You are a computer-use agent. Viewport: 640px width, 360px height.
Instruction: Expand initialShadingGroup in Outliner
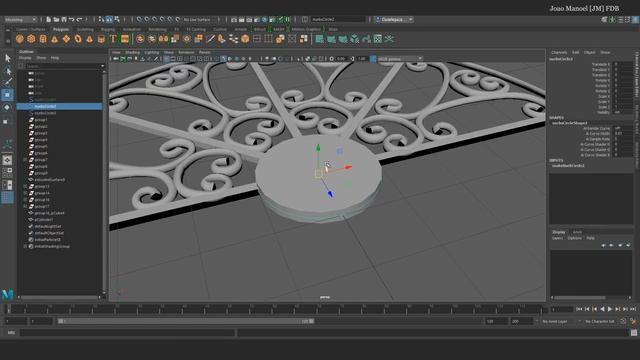pos(25,247)
